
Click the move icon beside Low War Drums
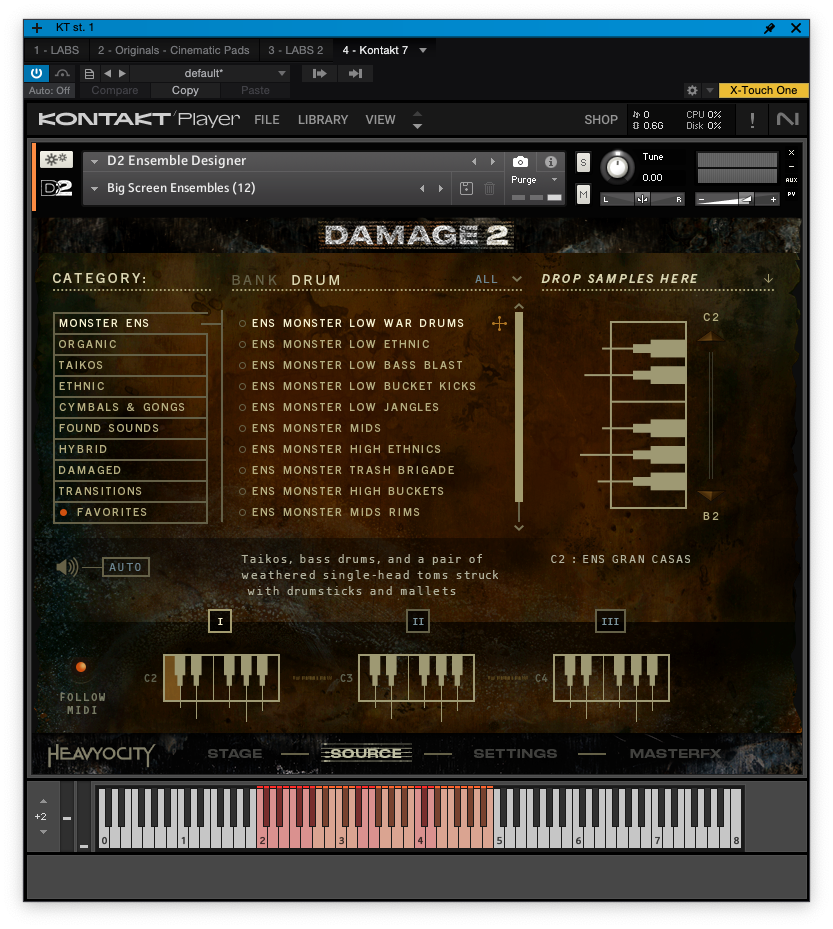click(x=499, y=323)
